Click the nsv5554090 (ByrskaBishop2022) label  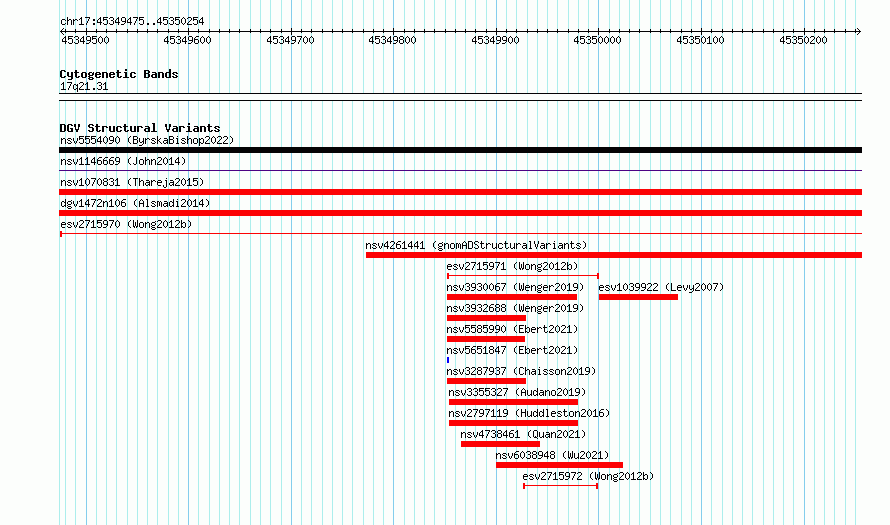tap(147, 140)
